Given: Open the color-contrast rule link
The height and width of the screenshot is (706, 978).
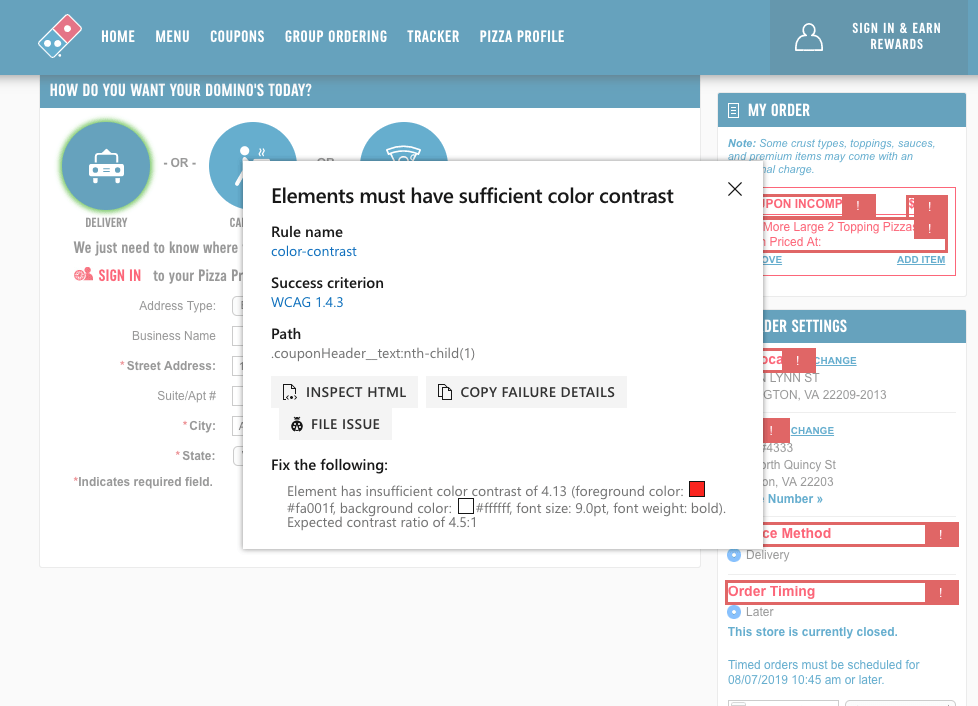Looking at the screenshot, I should pyautogui.click(x=314, y=251).
